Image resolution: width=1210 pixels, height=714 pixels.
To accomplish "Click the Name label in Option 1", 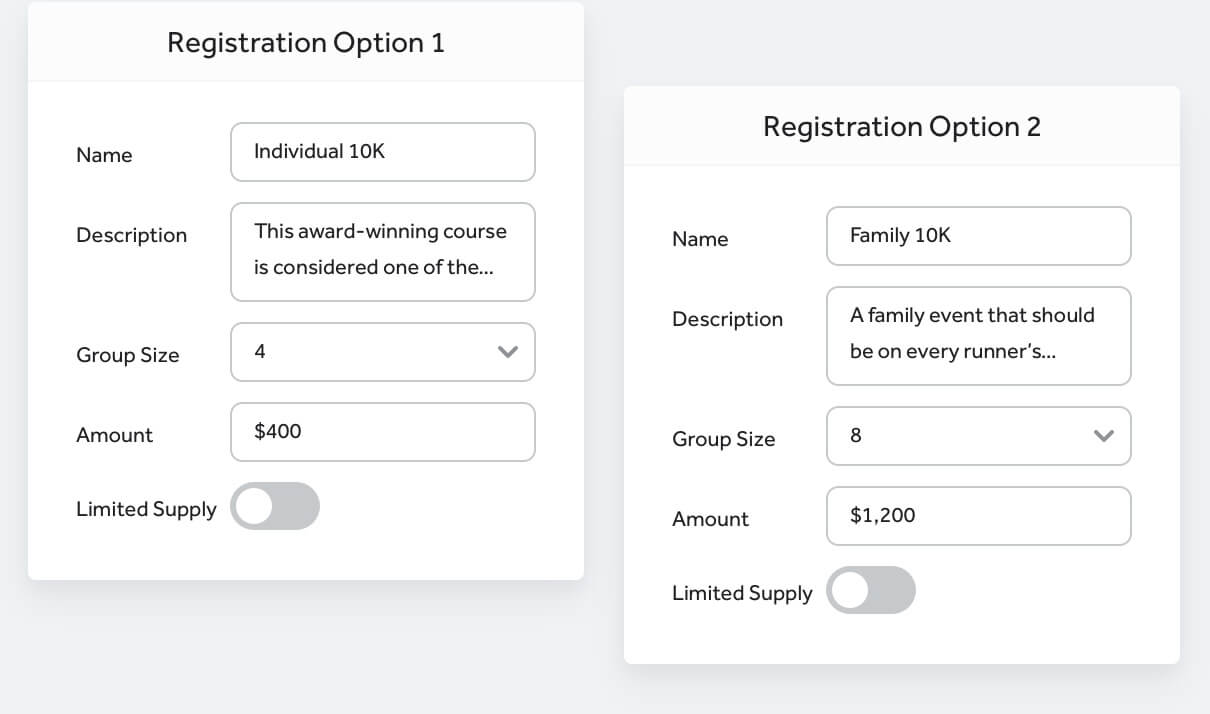I will (104, 155).
